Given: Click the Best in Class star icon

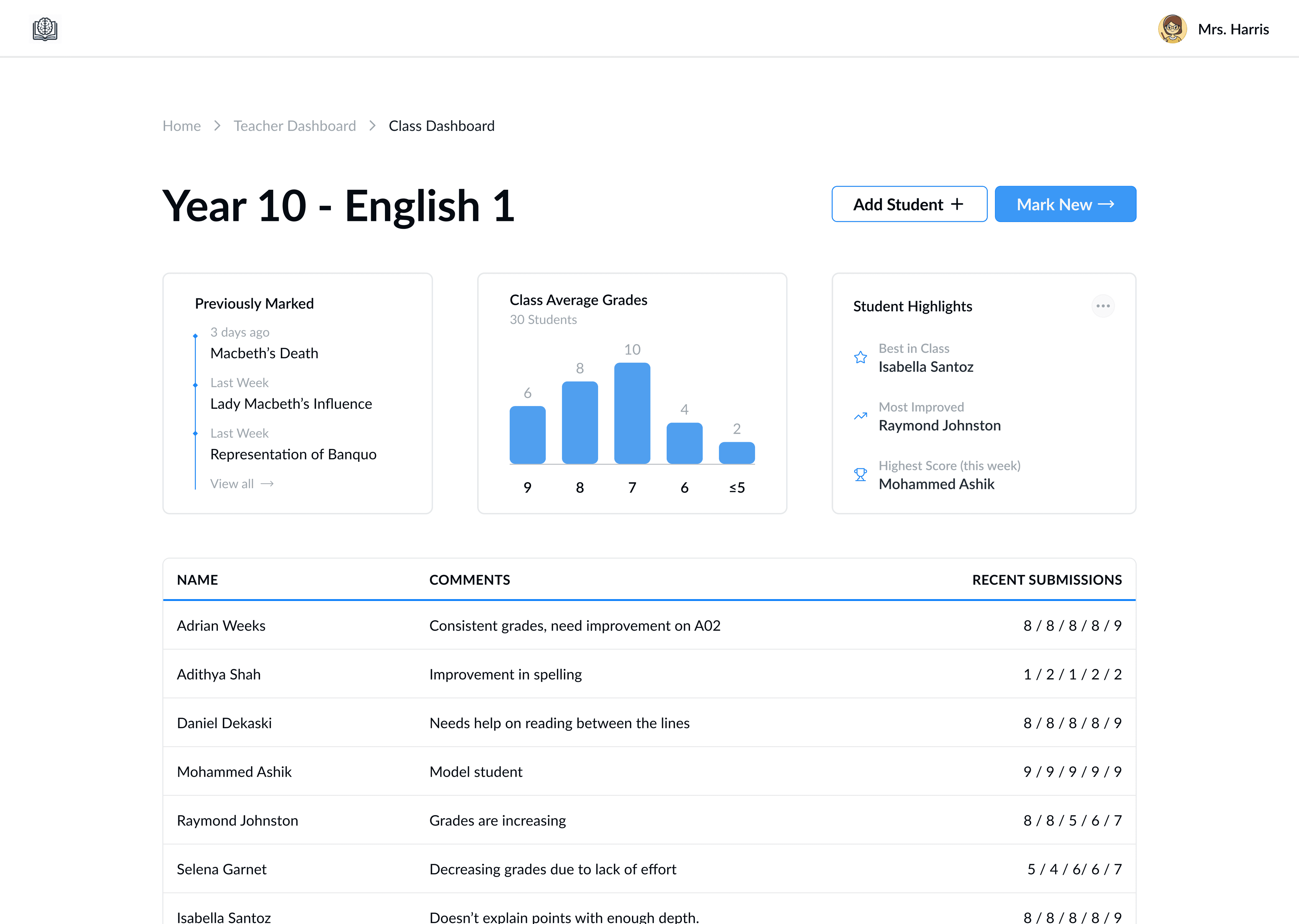Looking at the screenshot, I should click(861, 357).
